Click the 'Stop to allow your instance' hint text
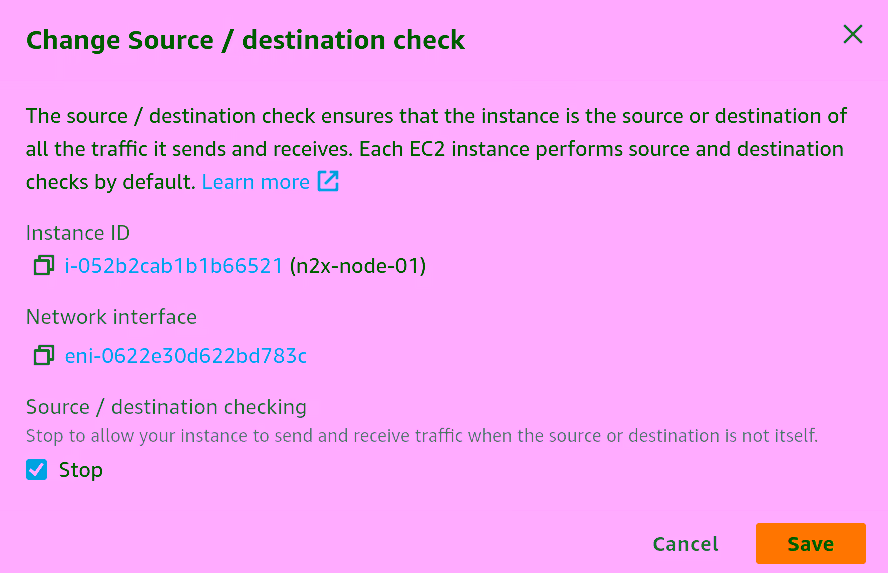Viewport: 888px width, 573px height. tap(422, 436)
